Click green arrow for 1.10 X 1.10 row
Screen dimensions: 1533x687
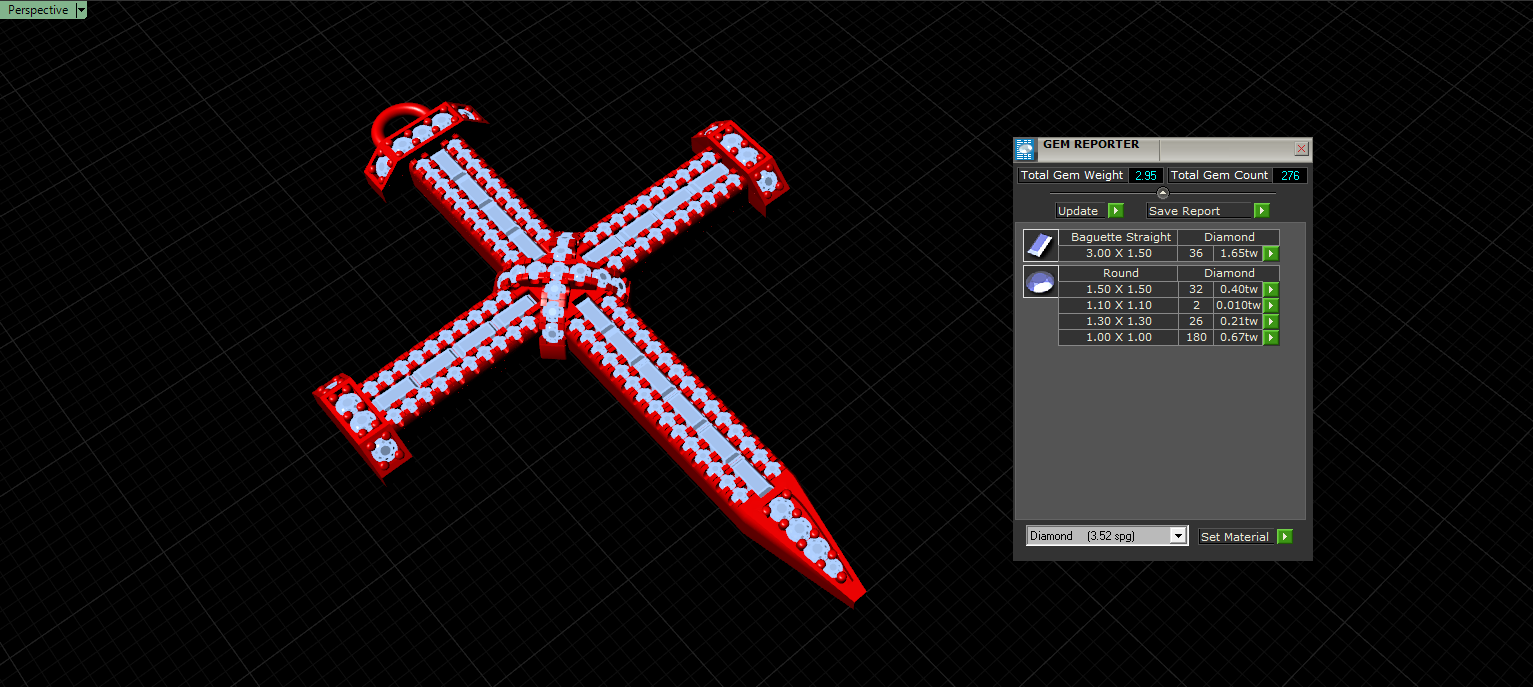coord(1271,306)
